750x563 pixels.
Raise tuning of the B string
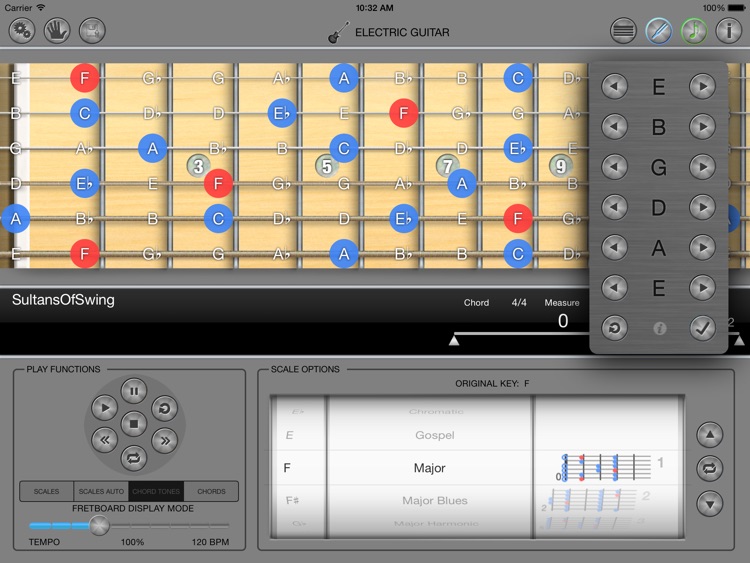pos(702,127)
